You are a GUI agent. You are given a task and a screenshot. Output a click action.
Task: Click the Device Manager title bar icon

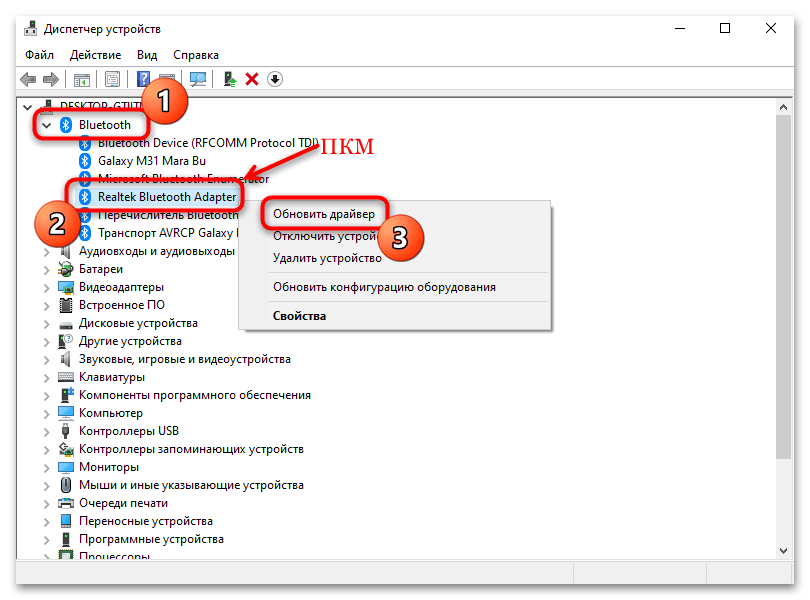coord(30,28)
